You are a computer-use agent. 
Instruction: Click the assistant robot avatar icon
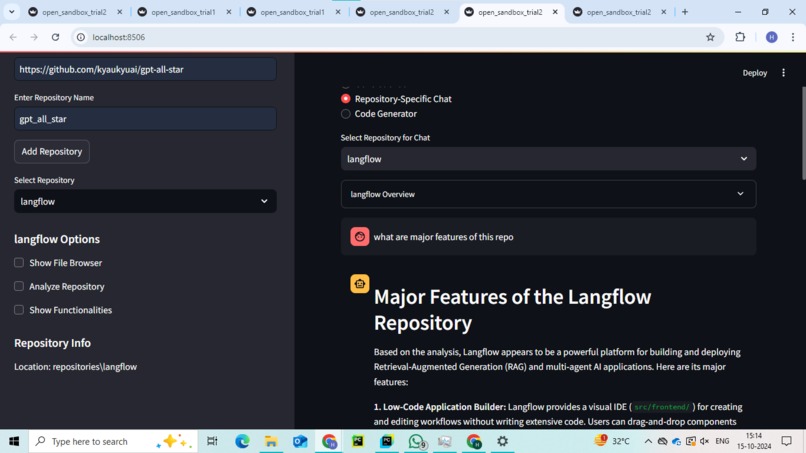click(x=360, y=283)
